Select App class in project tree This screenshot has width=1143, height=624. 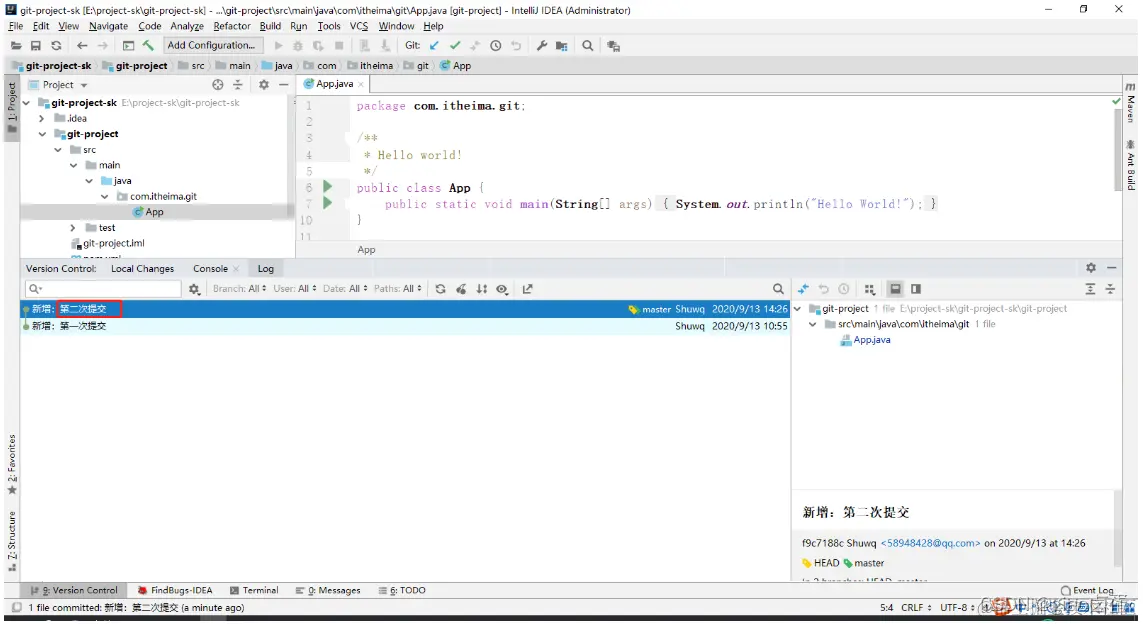pyautogui.click(x=148, y=212)
